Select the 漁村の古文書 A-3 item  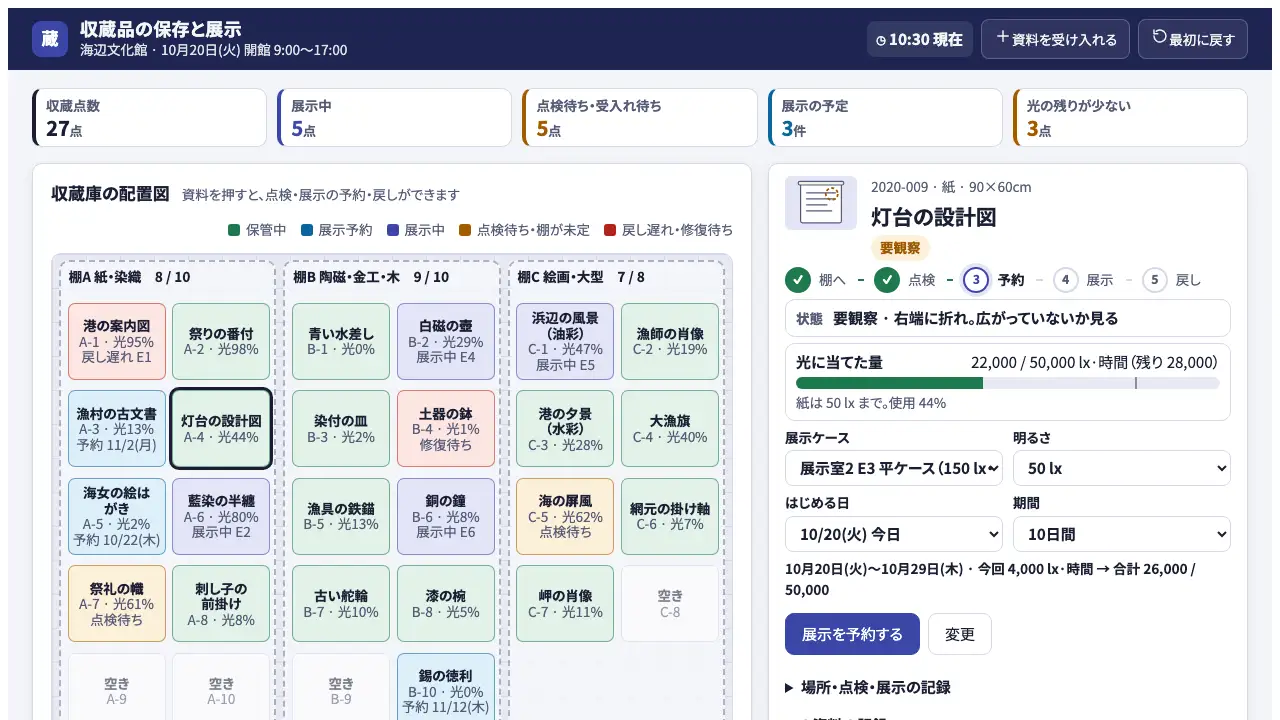pos(117,429)
